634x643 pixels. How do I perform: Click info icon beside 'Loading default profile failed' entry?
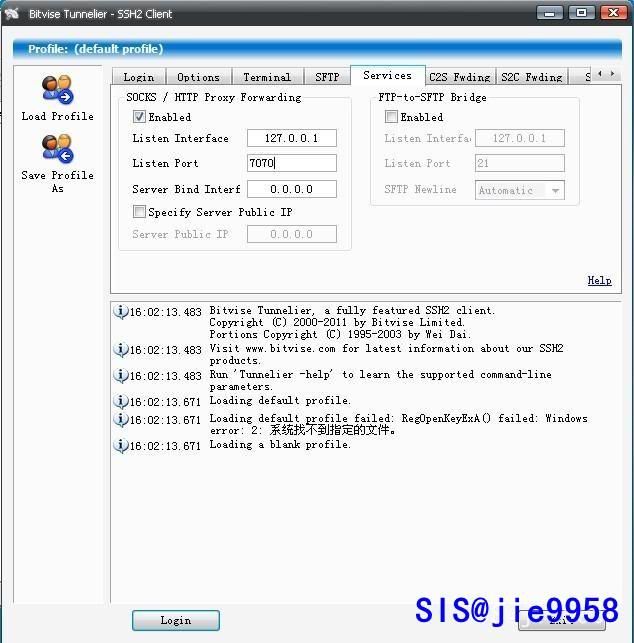tap(120, 420)
